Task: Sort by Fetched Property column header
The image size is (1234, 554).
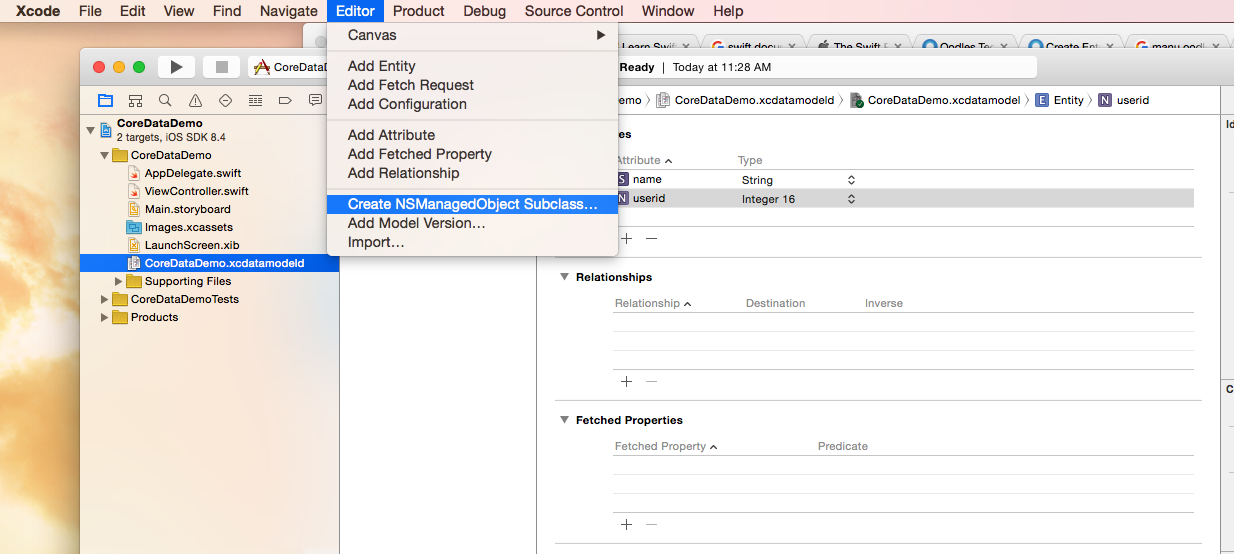Action: pos(666,446)
